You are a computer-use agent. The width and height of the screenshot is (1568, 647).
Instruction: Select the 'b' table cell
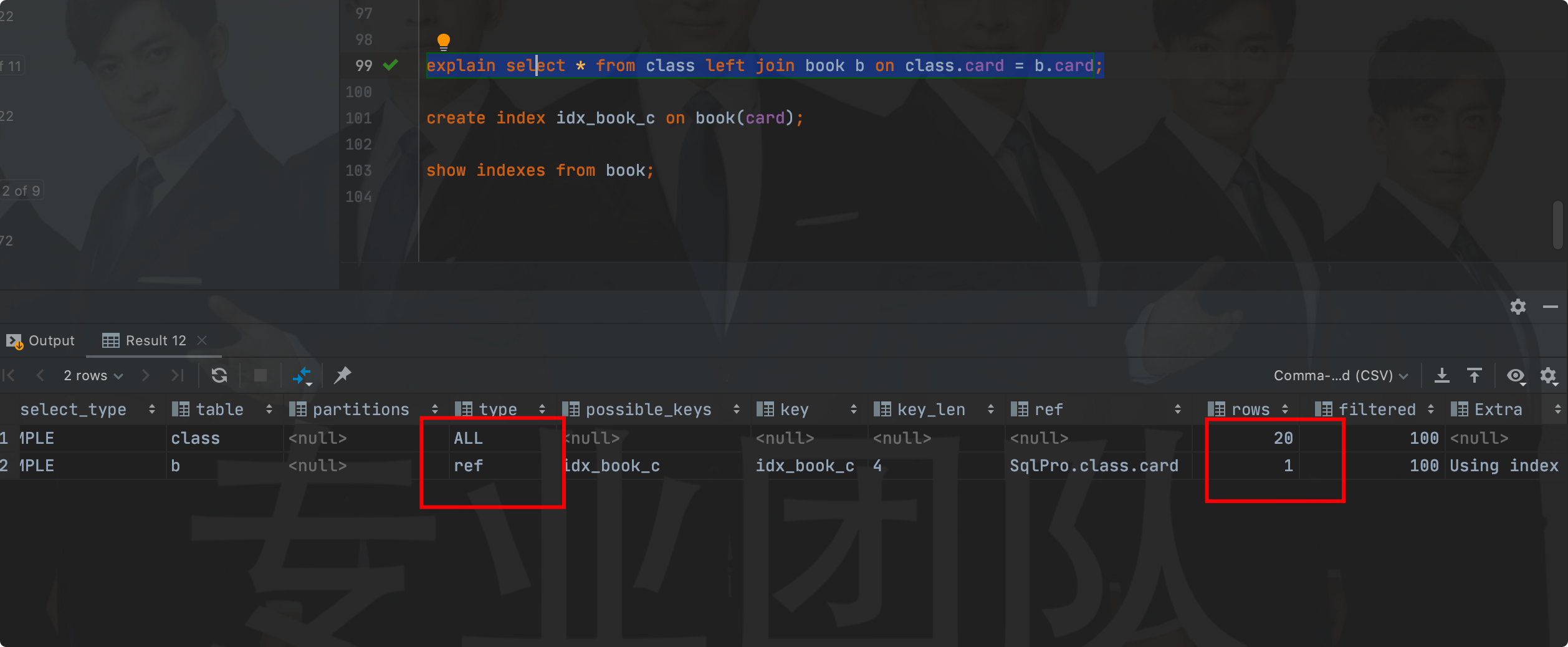224,466
